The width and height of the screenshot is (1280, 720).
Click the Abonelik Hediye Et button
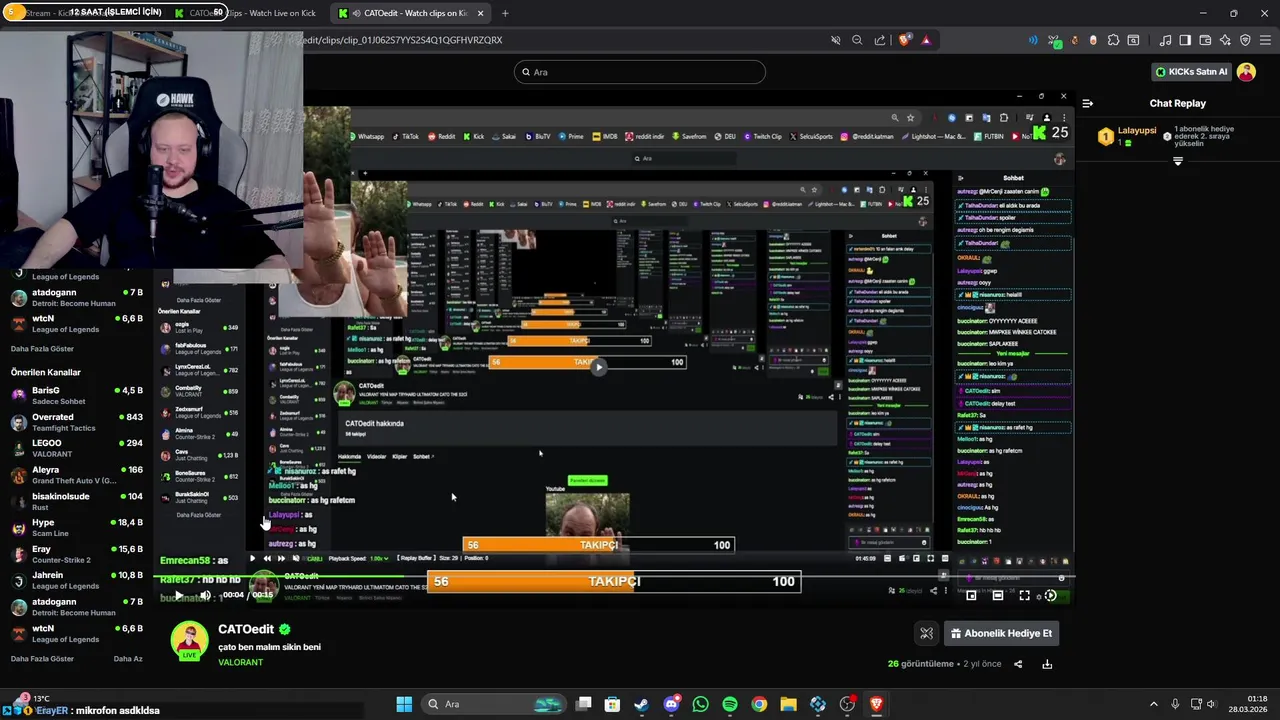[x=1001, y=633]
